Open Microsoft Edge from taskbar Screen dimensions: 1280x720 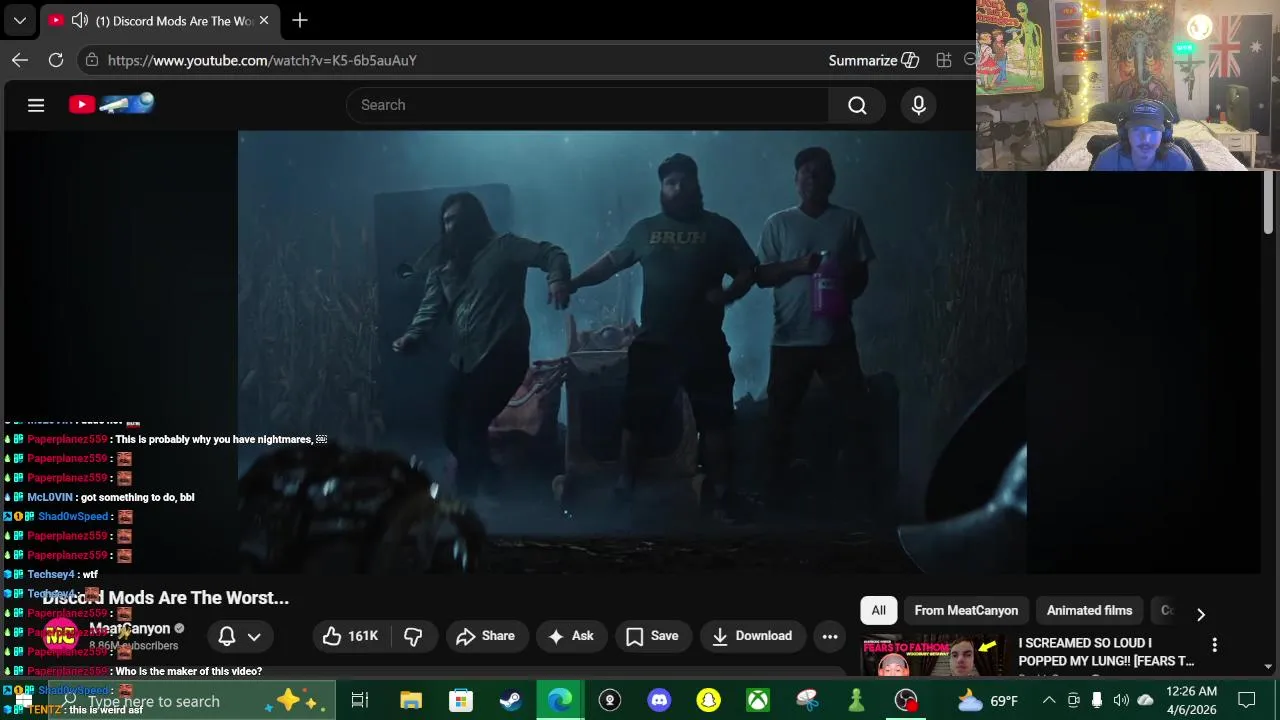(x=560, y=700)
